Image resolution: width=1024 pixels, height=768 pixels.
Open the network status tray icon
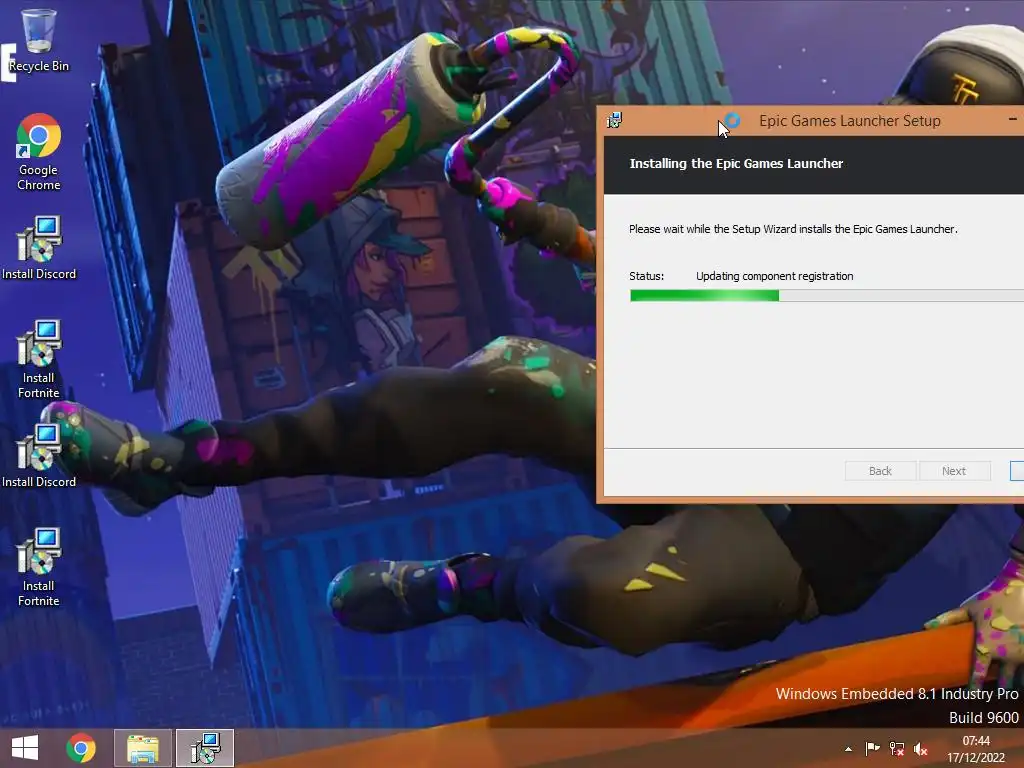[897, 749]
